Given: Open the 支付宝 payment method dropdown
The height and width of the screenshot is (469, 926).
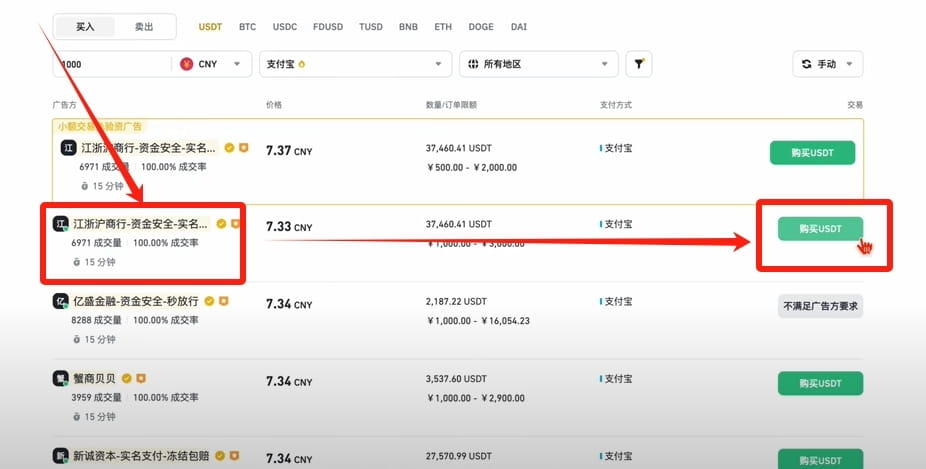Looking at the screenshot, I should [x=356, y=64].
